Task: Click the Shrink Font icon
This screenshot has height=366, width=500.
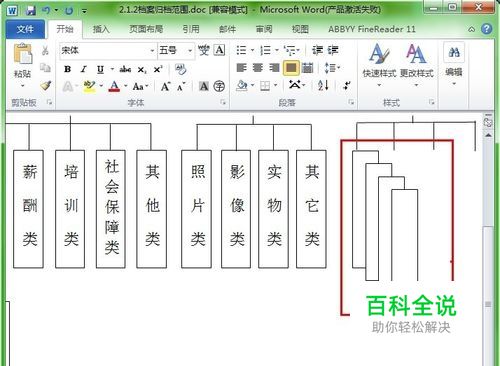Action: click(x=181, y=87)
